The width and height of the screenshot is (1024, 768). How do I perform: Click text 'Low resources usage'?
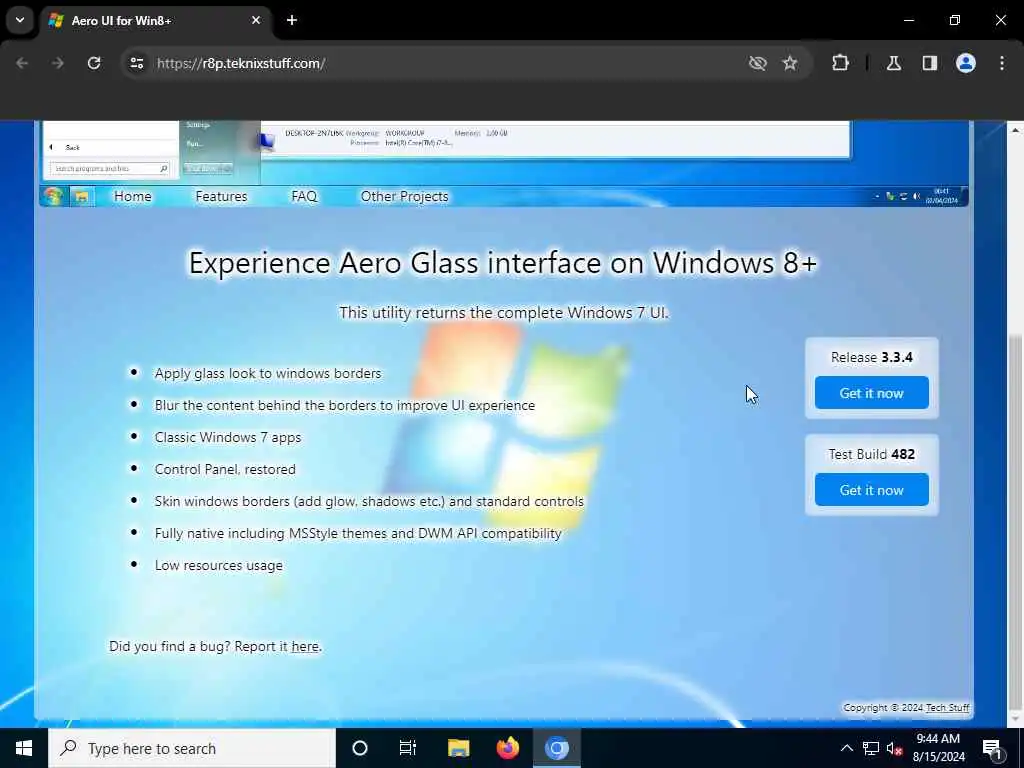[x=219, y=566]
